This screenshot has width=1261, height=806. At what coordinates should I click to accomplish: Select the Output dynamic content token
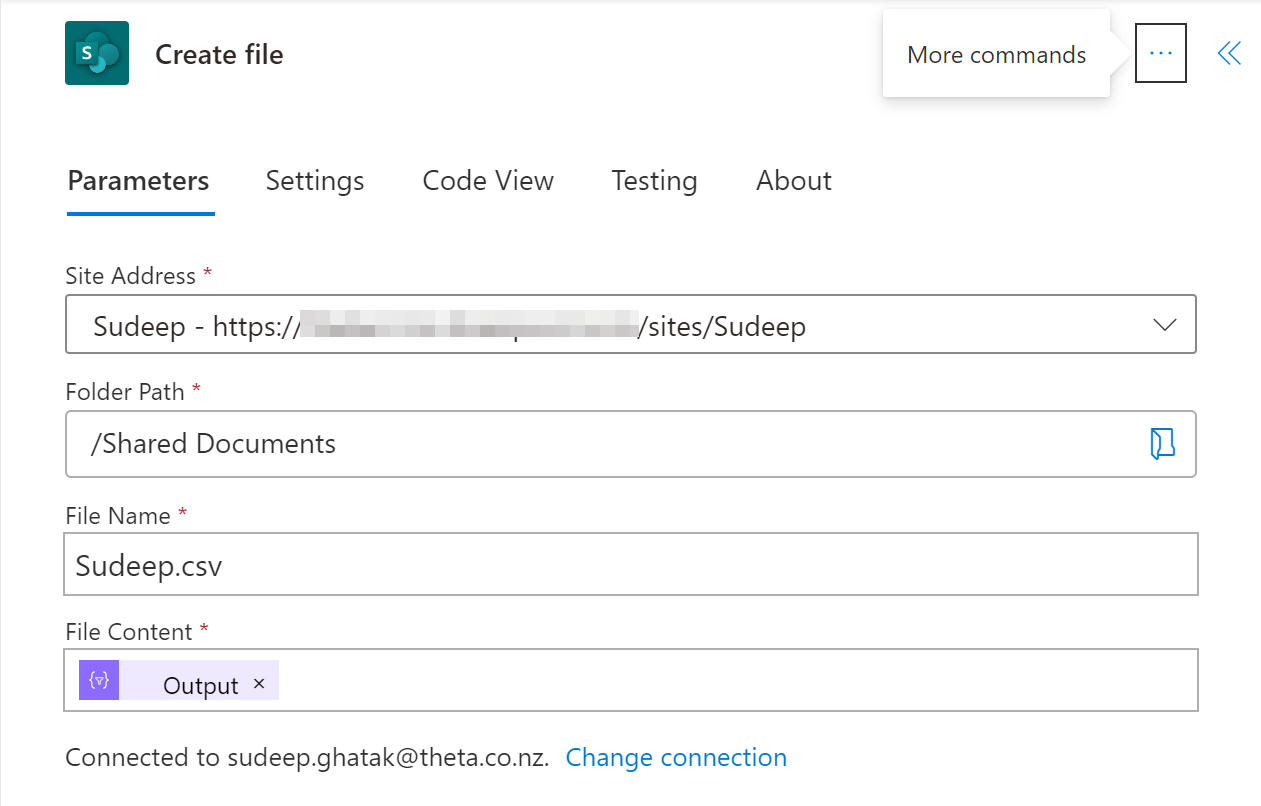[x=200, y=684]
